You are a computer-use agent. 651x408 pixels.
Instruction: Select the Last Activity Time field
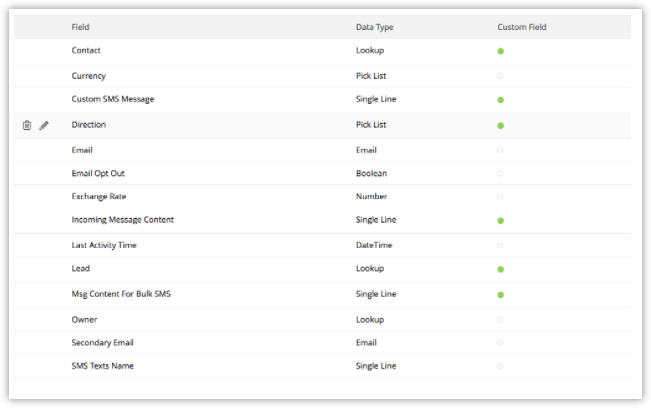click(104, 245)
